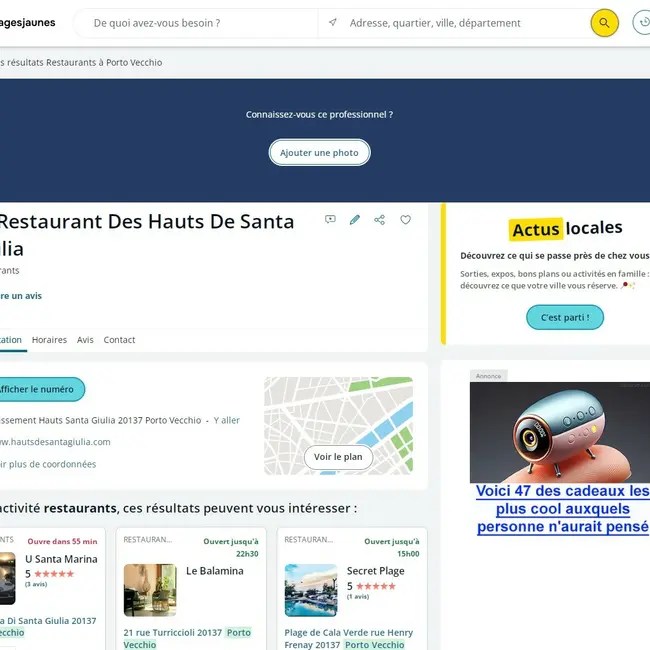Click 'Ouvre dans 55 min' status text
Image resolution: width=650 pixels, height=650 pixels.
tap(62, 541)
